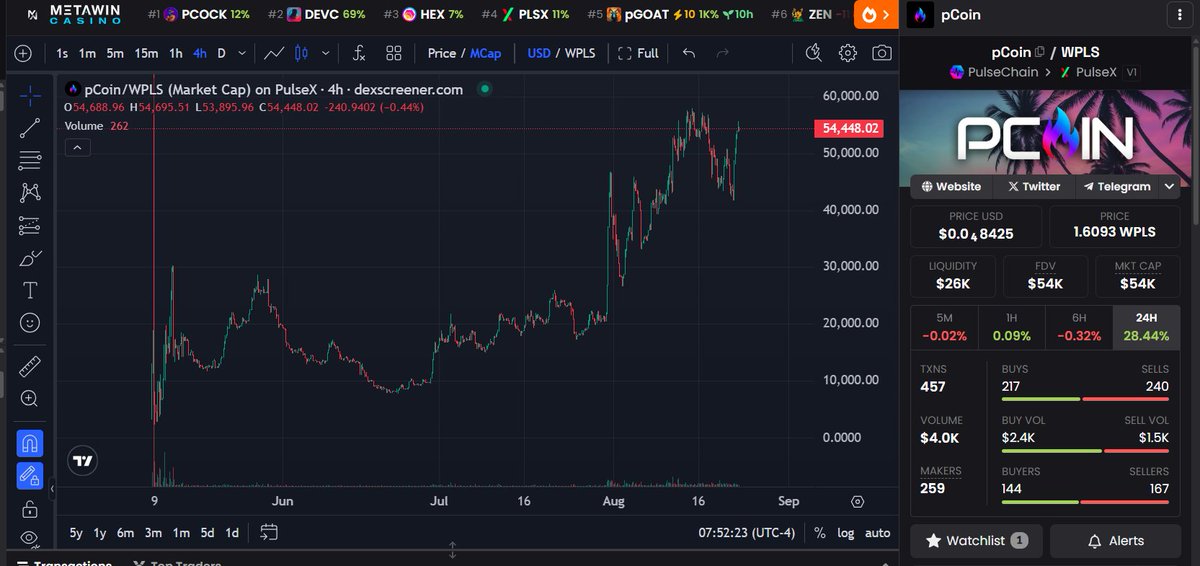Open the Fibonacci retracement tool
The height and width of the screenshot is (566, 1200).
coord(30,159)
